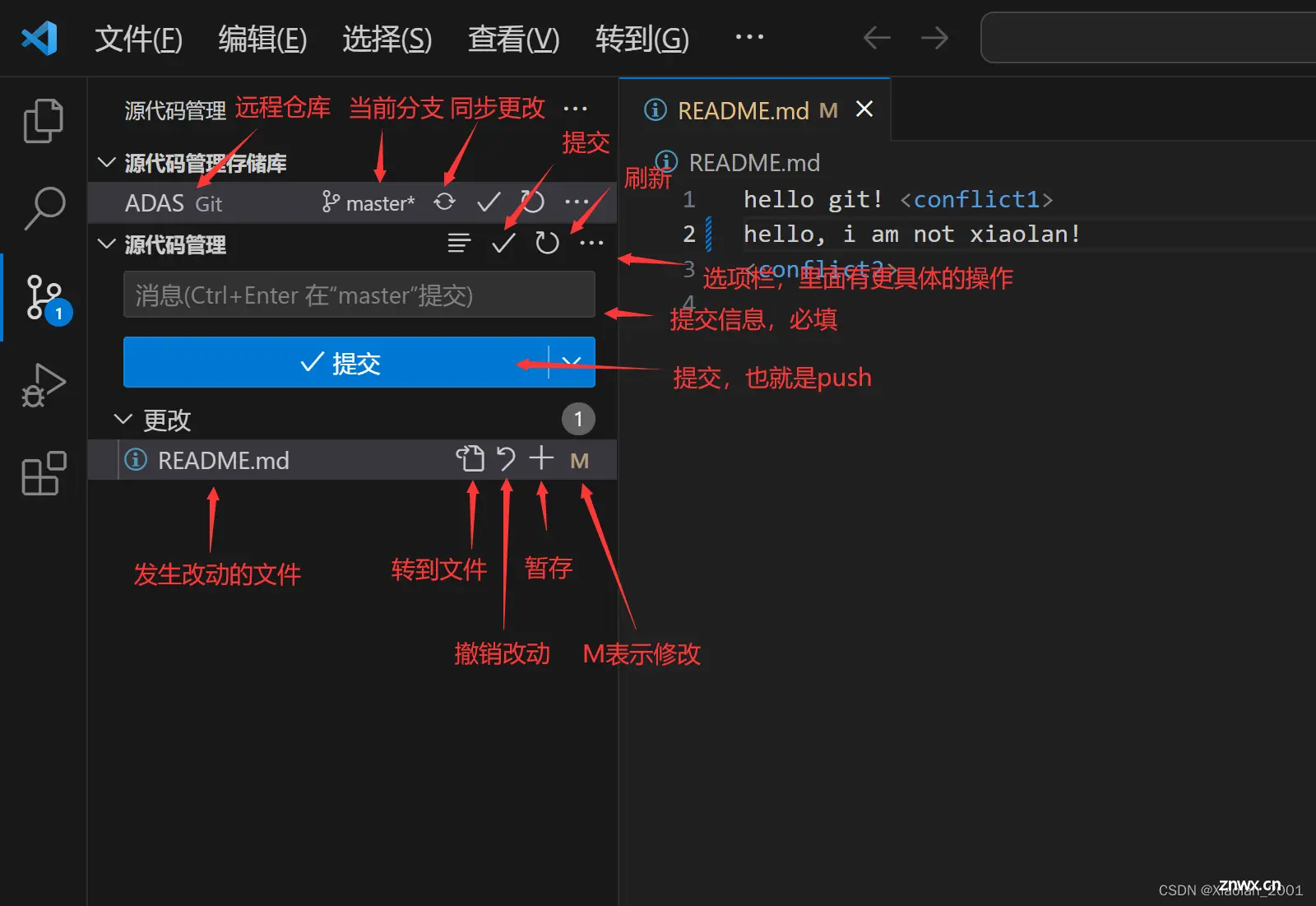Open more actions ellipsis in ADAS row
1316x906 pixels.
[577, 202]
